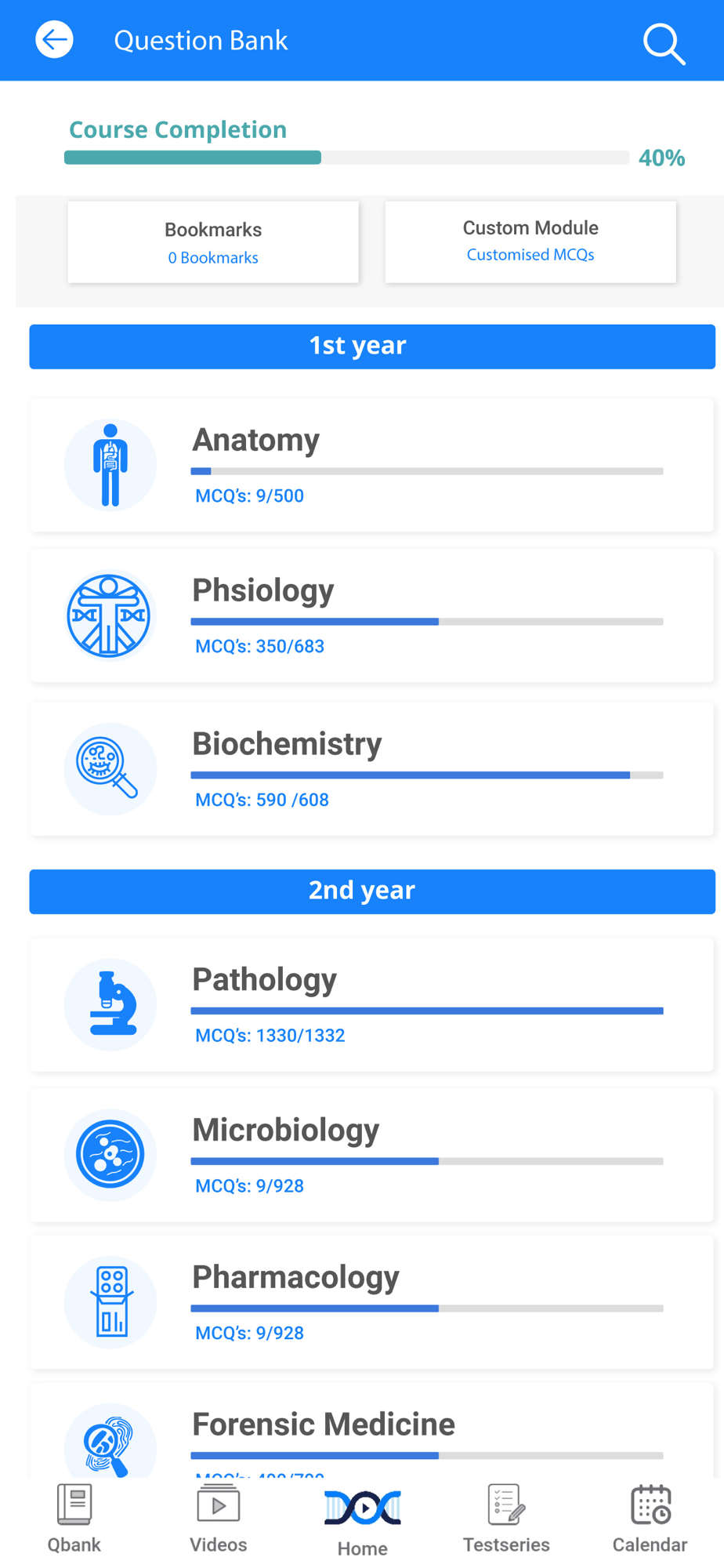This screenshot has height=1568, width=724.
Task: Click the Course Completion progress bar
Action: tap(346, 158)
